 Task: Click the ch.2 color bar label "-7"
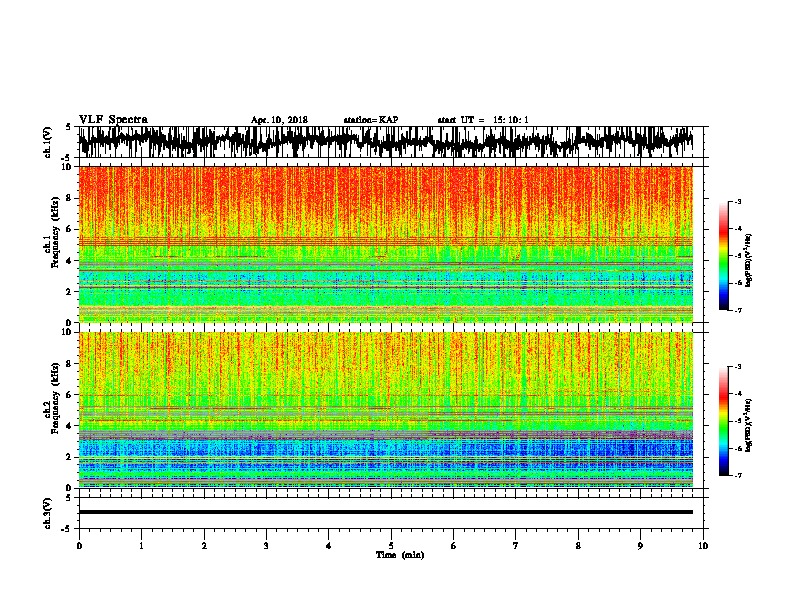click(738, 475)
